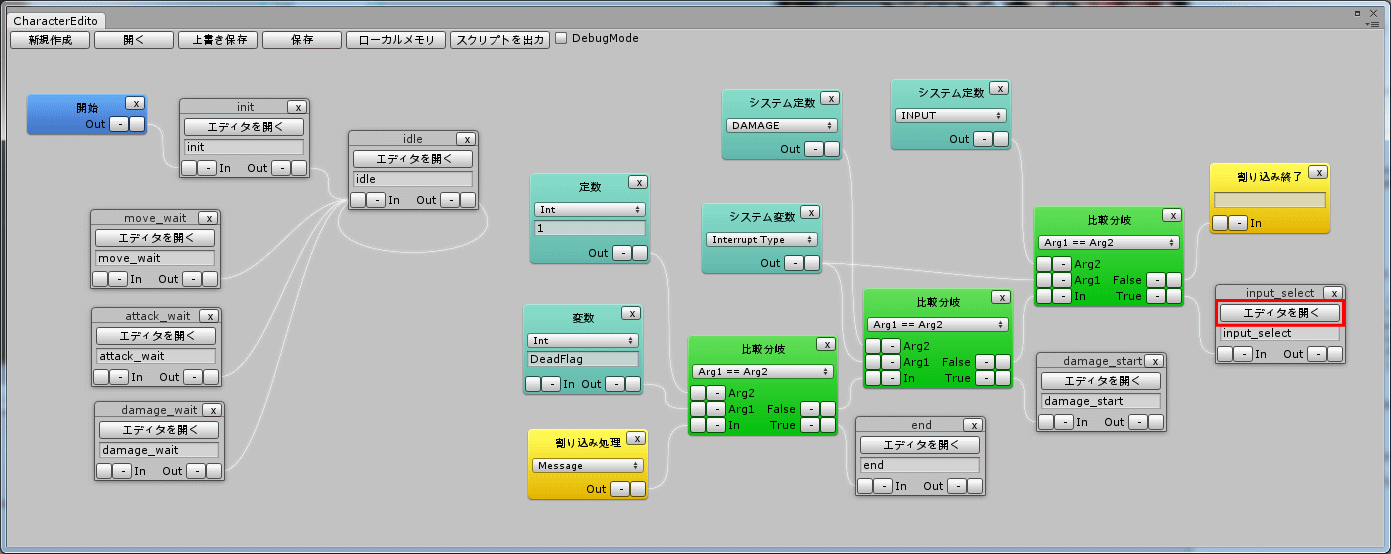
Task: Open editor for damage_wait node
Action: click(159, 430)
